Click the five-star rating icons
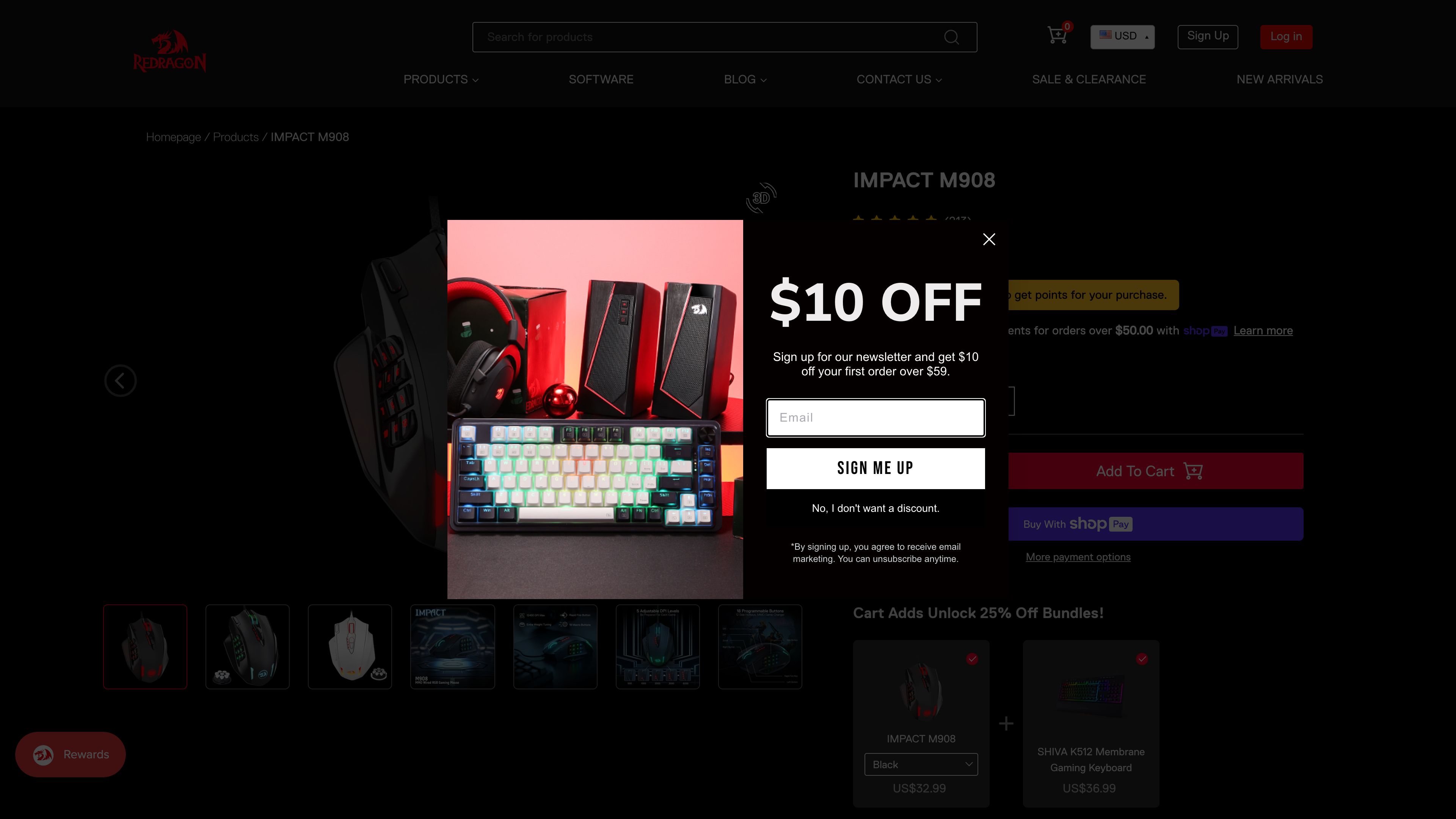 [895, 219]
